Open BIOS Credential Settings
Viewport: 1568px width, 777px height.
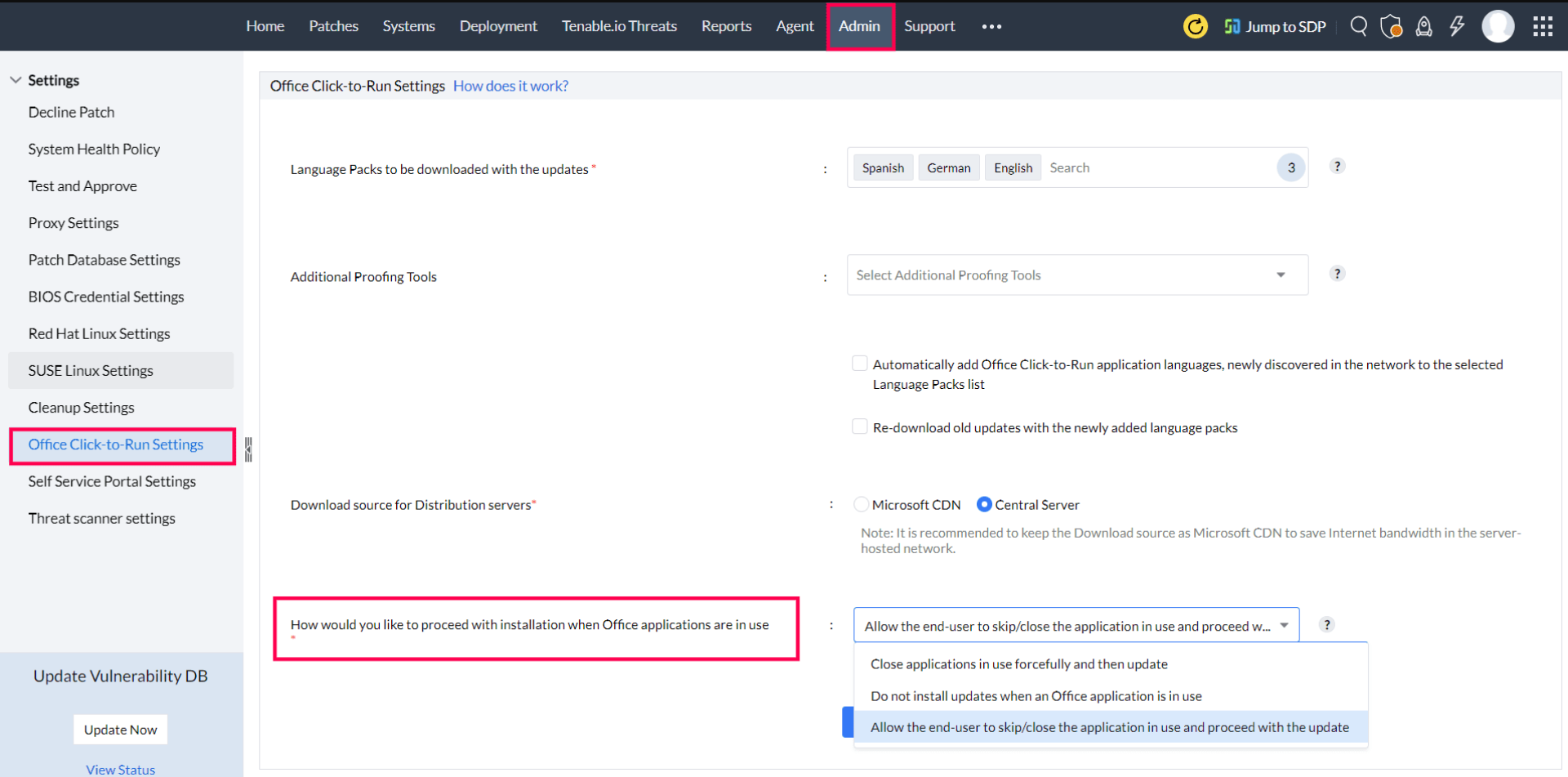click(x=106, y=297)
